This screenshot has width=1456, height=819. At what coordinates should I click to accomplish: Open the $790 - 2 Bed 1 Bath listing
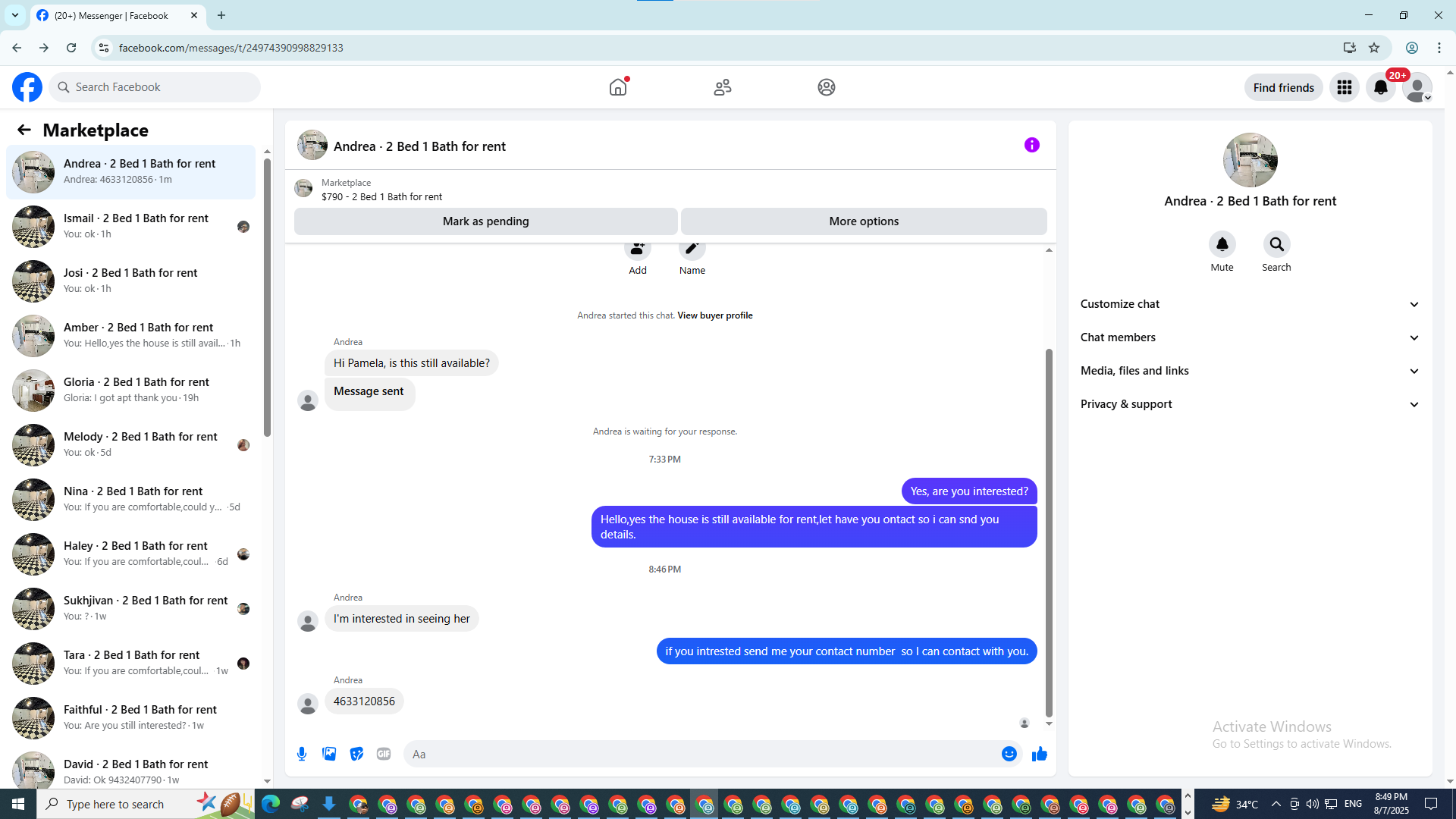click(381, 196)
